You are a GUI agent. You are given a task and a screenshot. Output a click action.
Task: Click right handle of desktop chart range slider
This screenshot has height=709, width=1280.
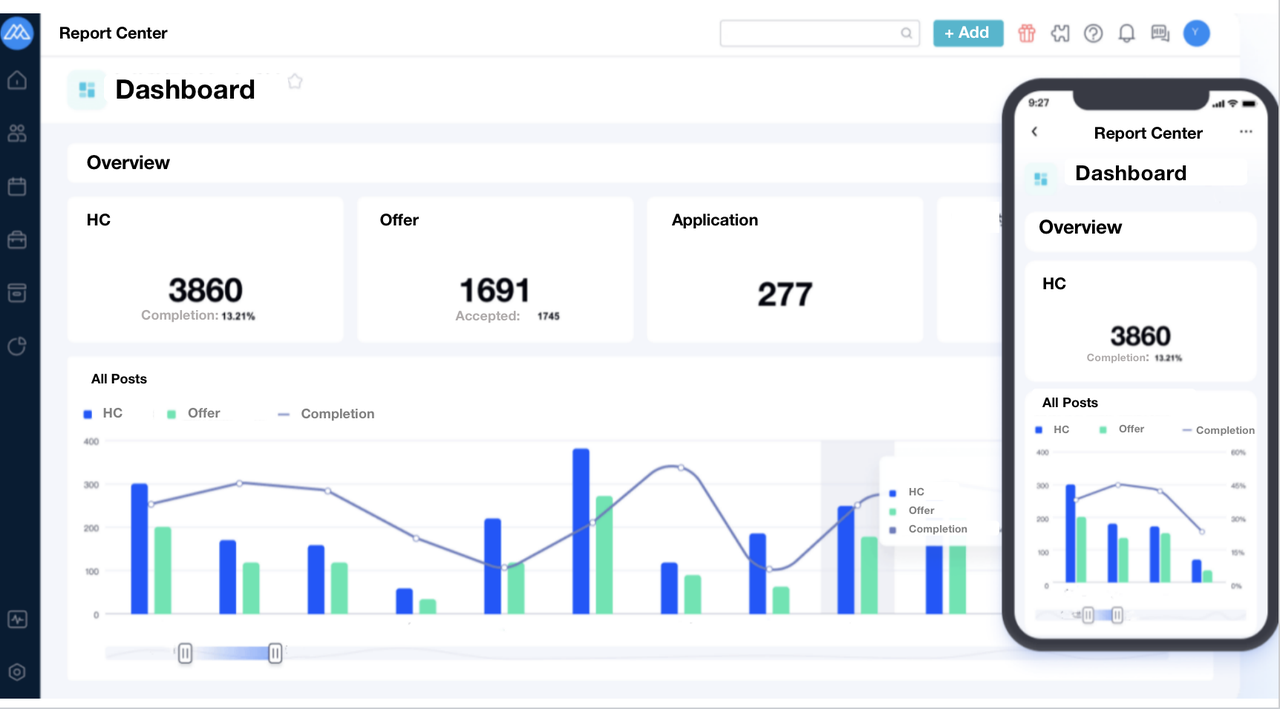[275, 653]
